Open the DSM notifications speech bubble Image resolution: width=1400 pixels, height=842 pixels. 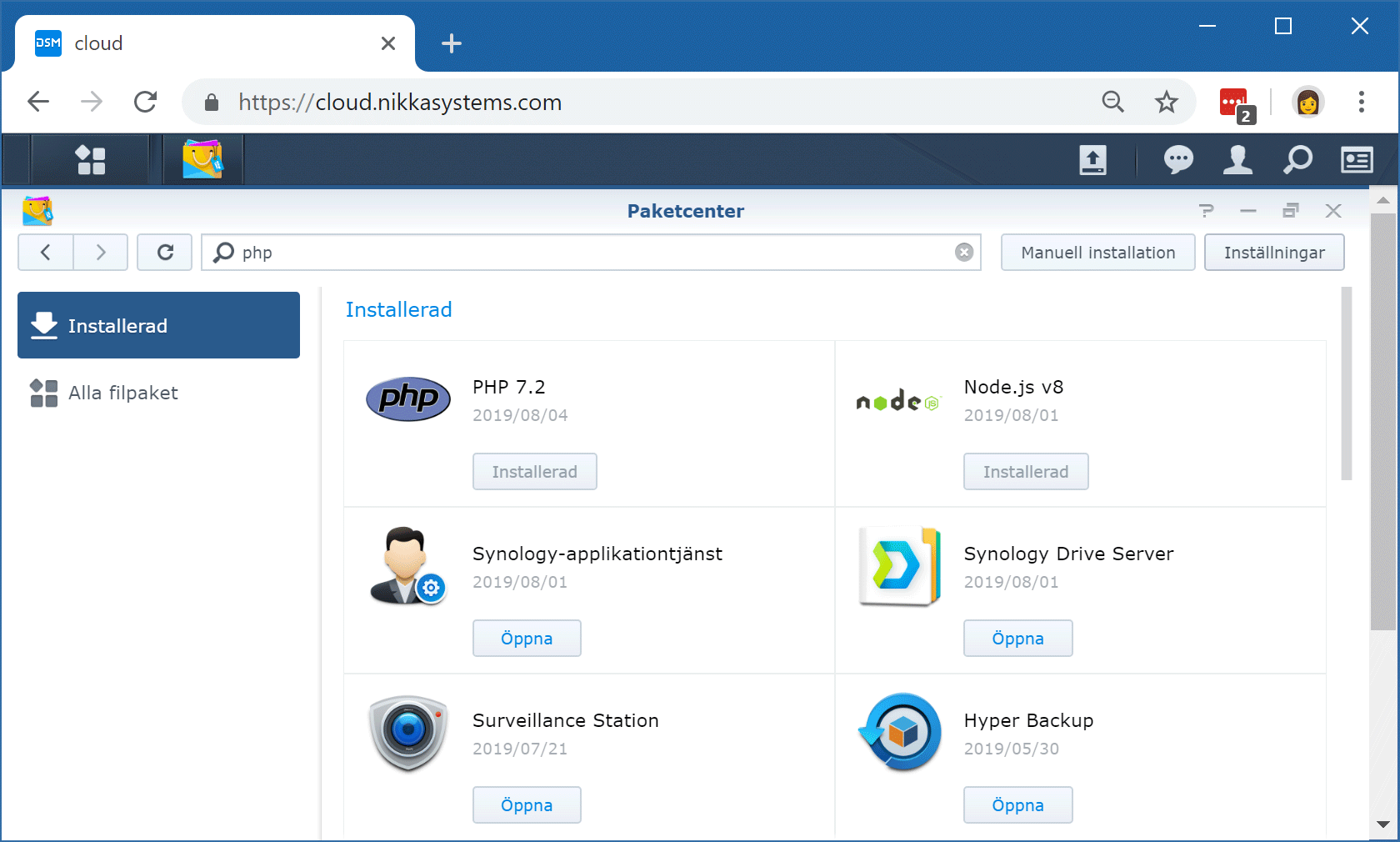point(1178,159)
